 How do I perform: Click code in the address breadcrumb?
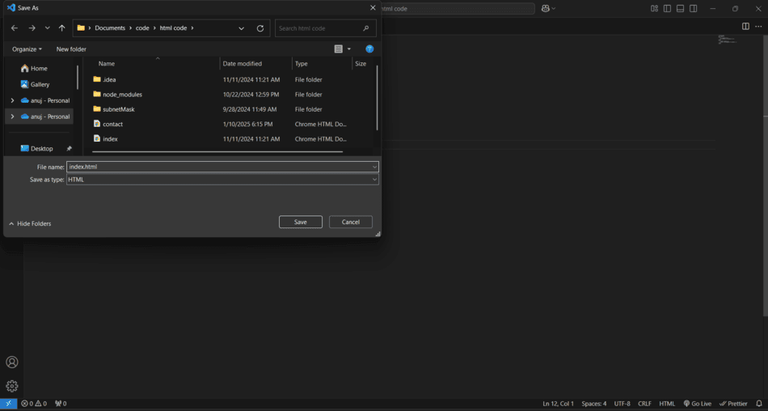(x=143, y=28)
